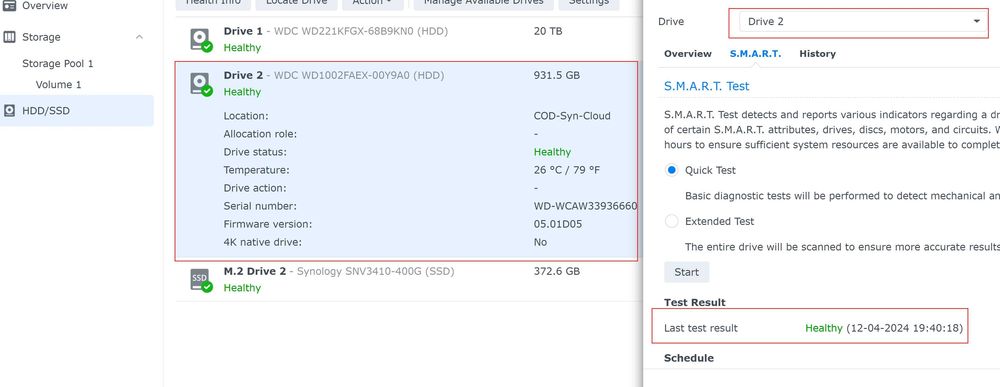
Task: Click the Storage icon in the sidebar
Action: tap(10, 37)
